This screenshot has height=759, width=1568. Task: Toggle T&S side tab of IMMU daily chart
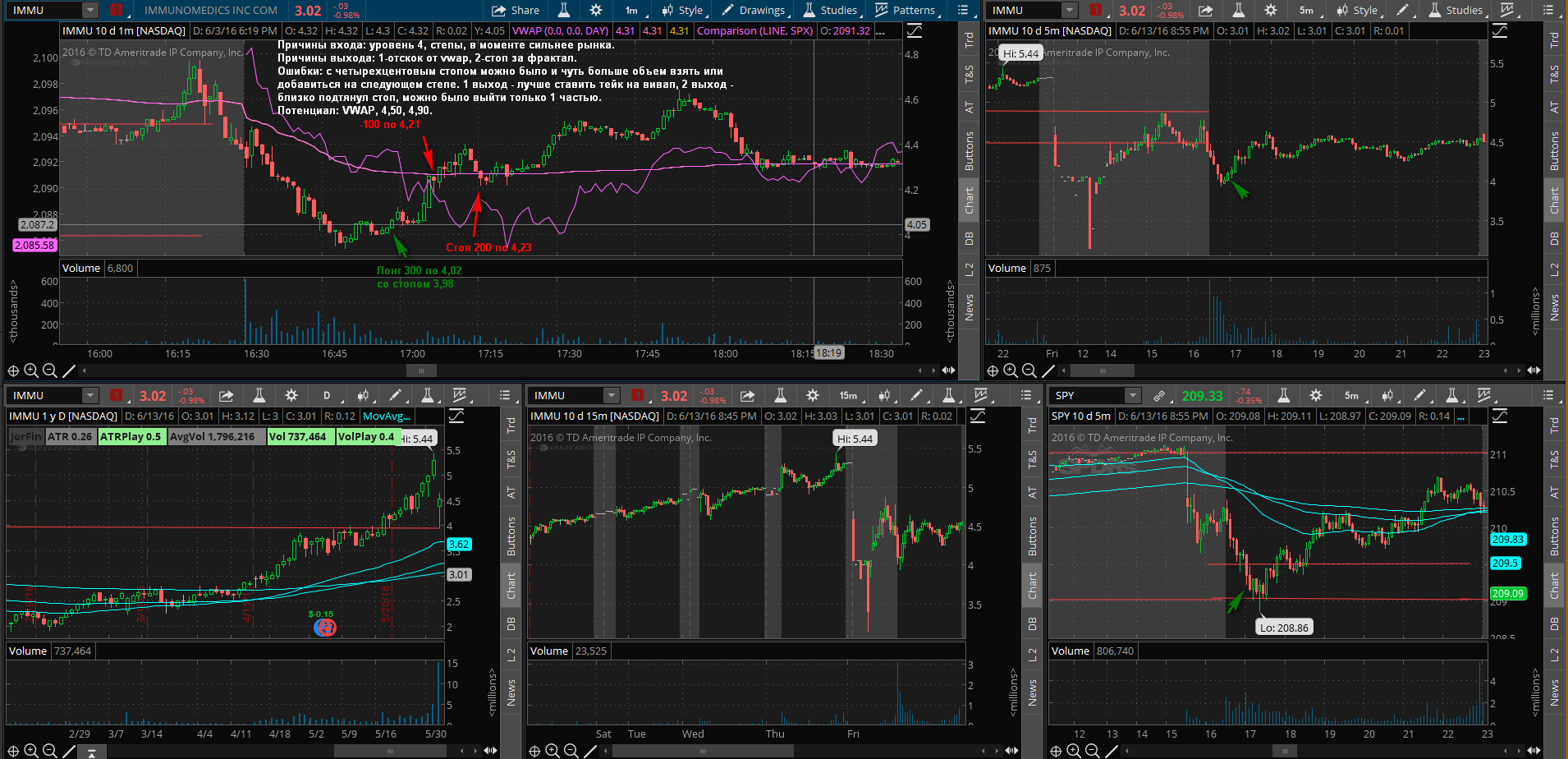tap(511, 460)
